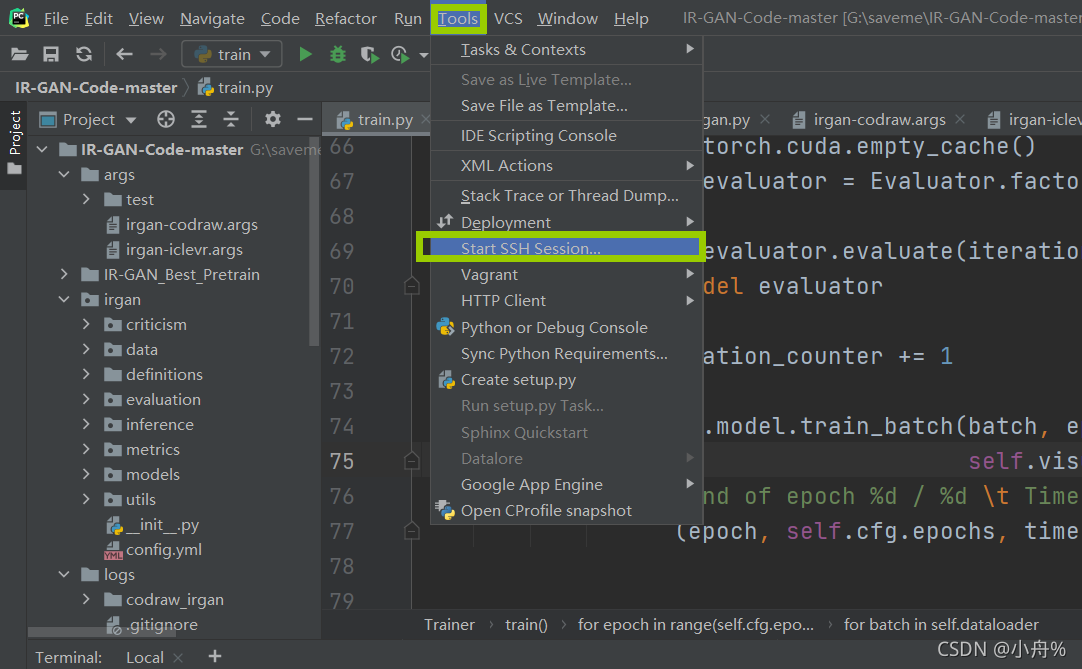Hide the Project panel with minus icon
Viewport: 1082px width, 669px height.
pos(305,119)
